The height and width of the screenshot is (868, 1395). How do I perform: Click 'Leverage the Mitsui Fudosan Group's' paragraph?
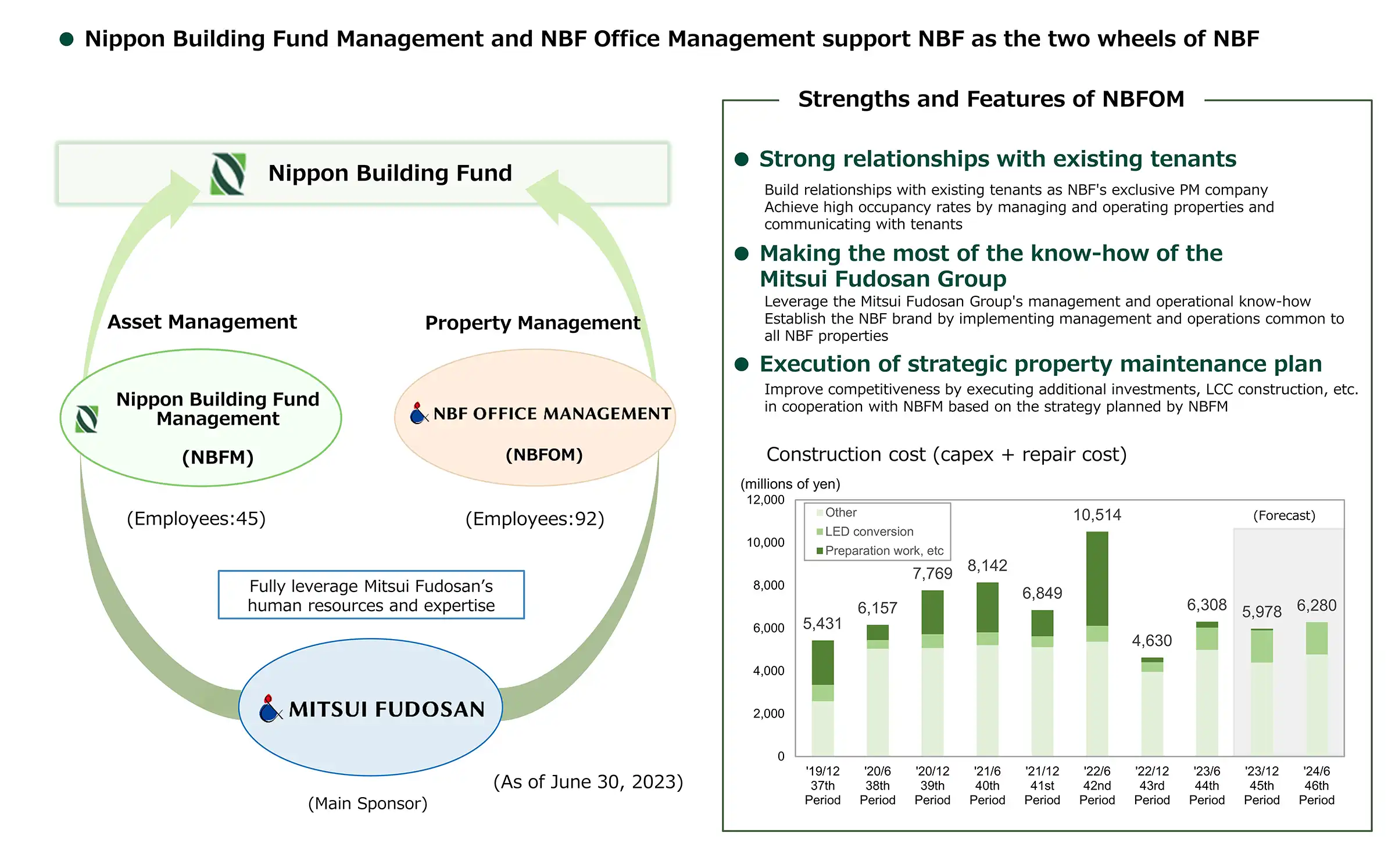[x=1054, y=319]
